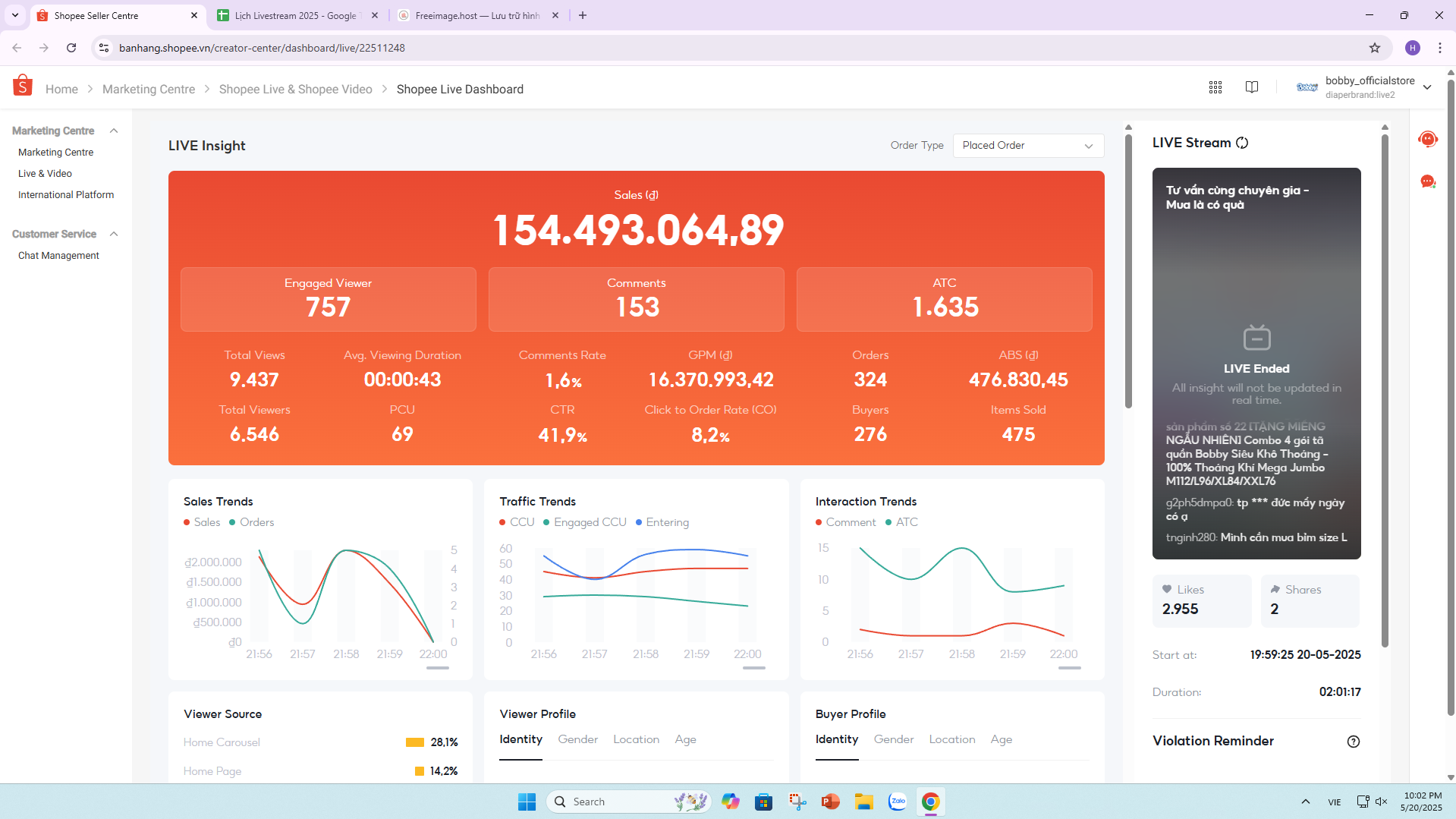Click the Violation Reminder help icon
This screenshot has height=819, width=1456.
(x=1354, y=742)
